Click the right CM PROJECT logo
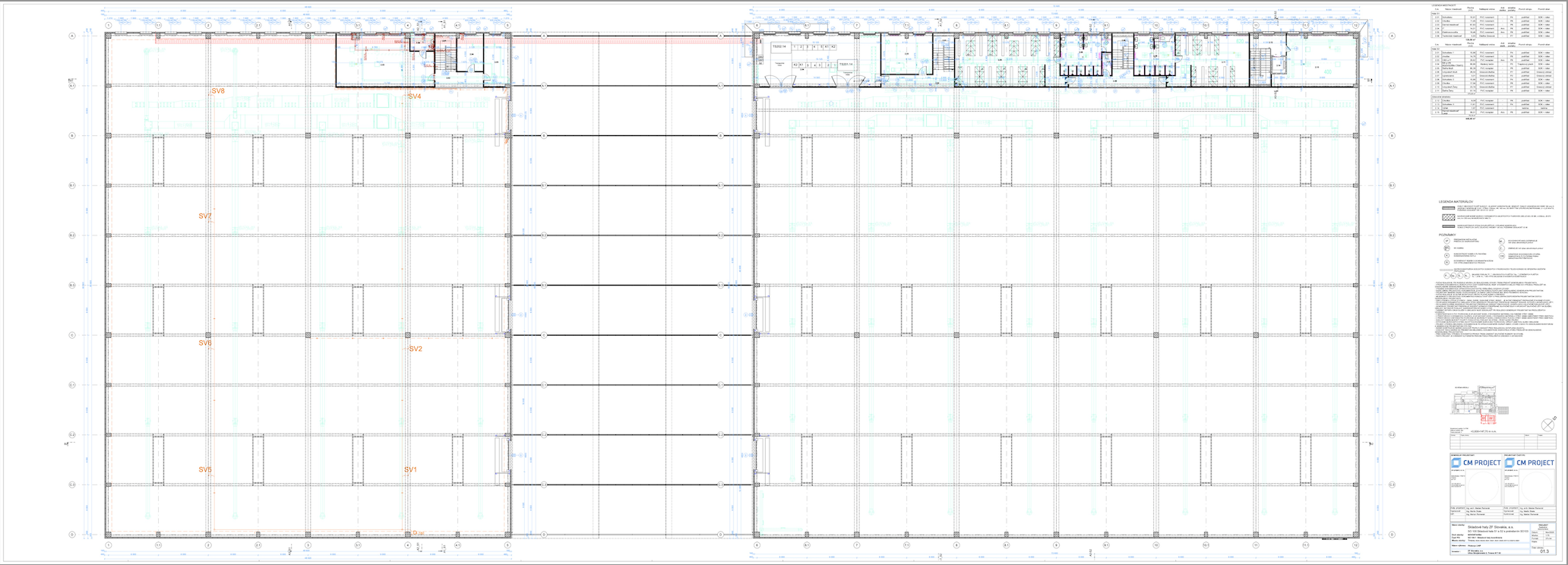 pos(1529,462)
